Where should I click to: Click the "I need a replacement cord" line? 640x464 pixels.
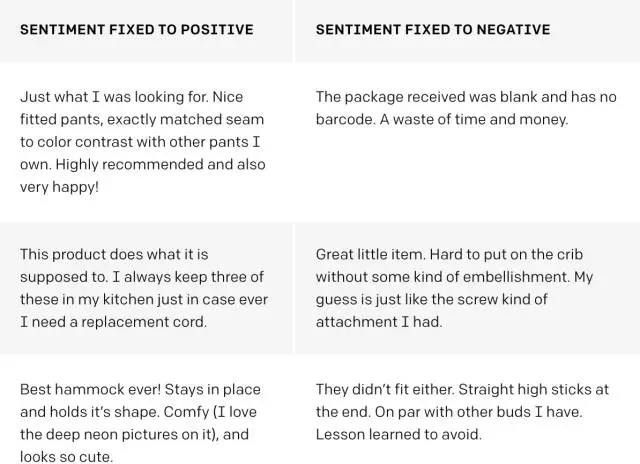click(112, 321)
